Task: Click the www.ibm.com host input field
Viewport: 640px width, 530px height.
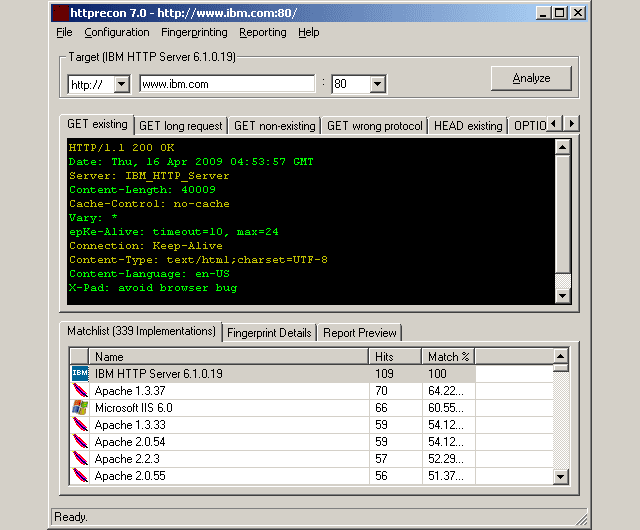Action: click(227, 84)
